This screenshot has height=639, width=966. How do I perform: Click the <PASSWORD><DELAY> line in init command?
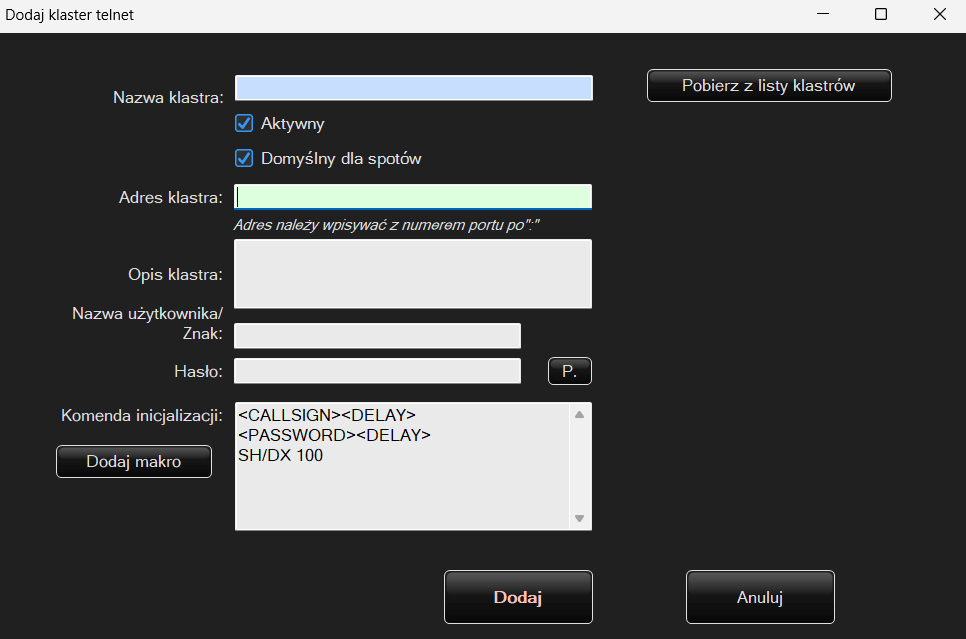[334, 435]
